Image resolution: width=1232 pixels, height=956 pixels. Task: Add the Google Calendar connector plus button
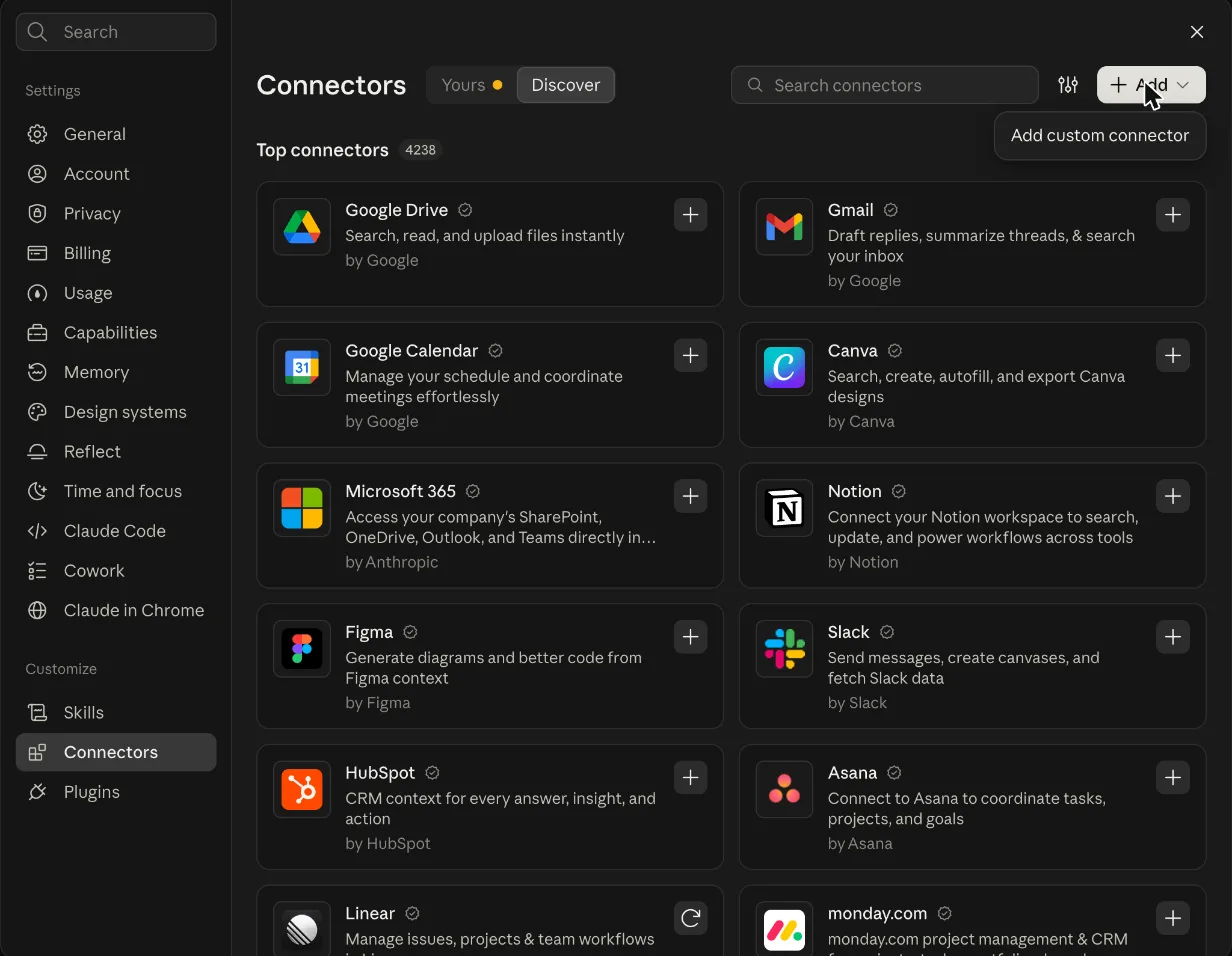690,355
